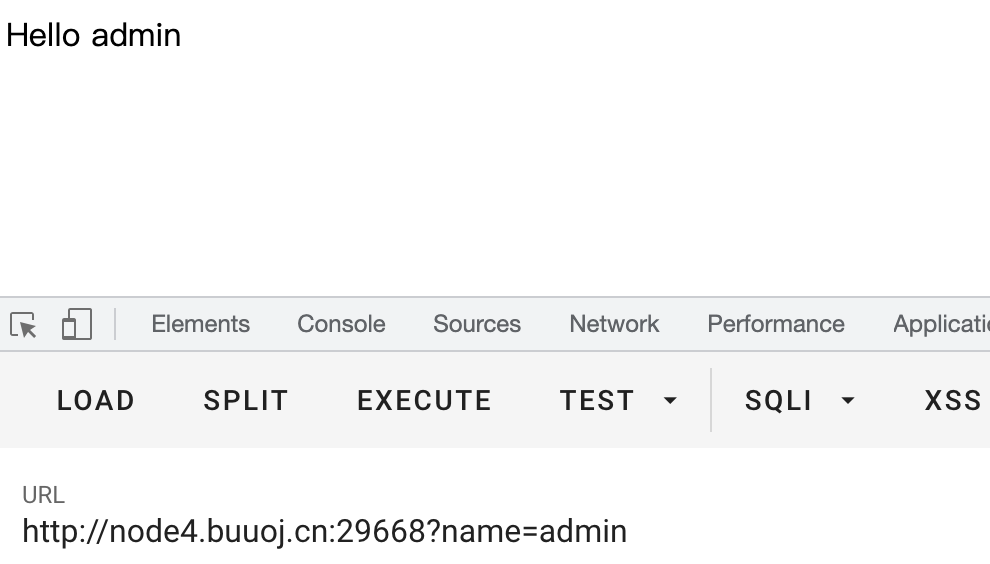Viewport: 990px width, 564px height.
Task: Click the Hello admin page text
Action: tap(93, 35)
